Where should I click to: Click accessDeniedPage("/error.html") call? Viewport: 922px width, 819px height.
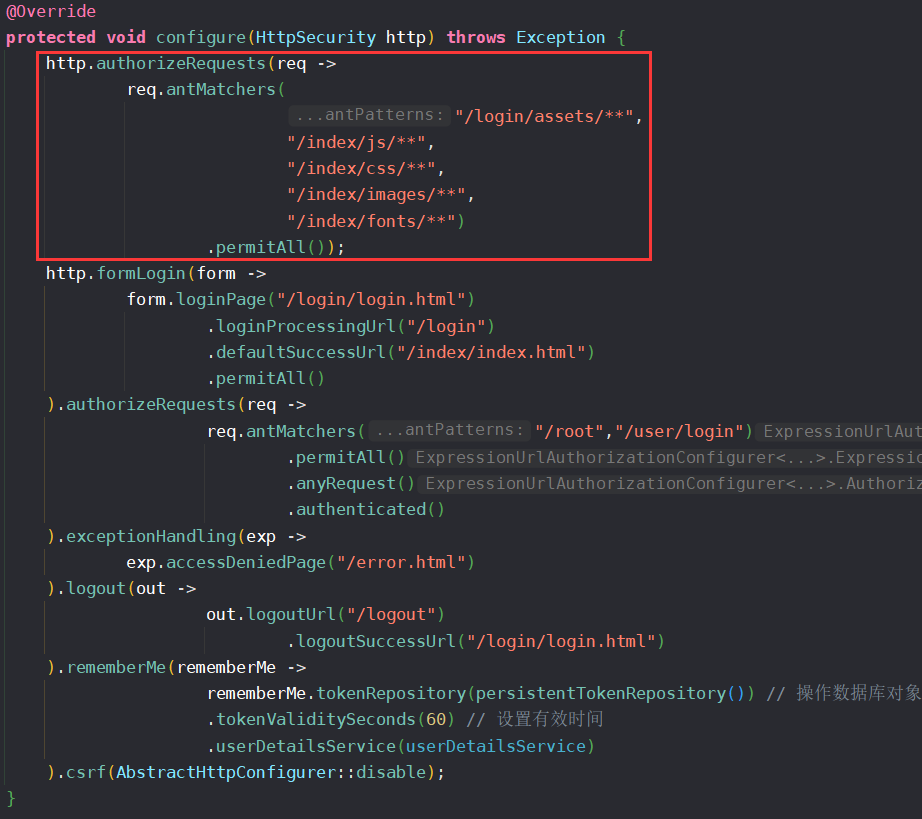tap(300, 562)
